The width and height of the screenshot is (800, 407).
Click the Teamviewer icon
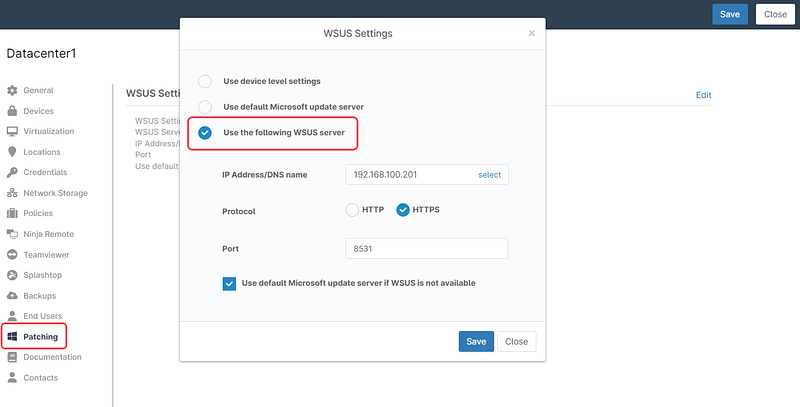point(12,255)
